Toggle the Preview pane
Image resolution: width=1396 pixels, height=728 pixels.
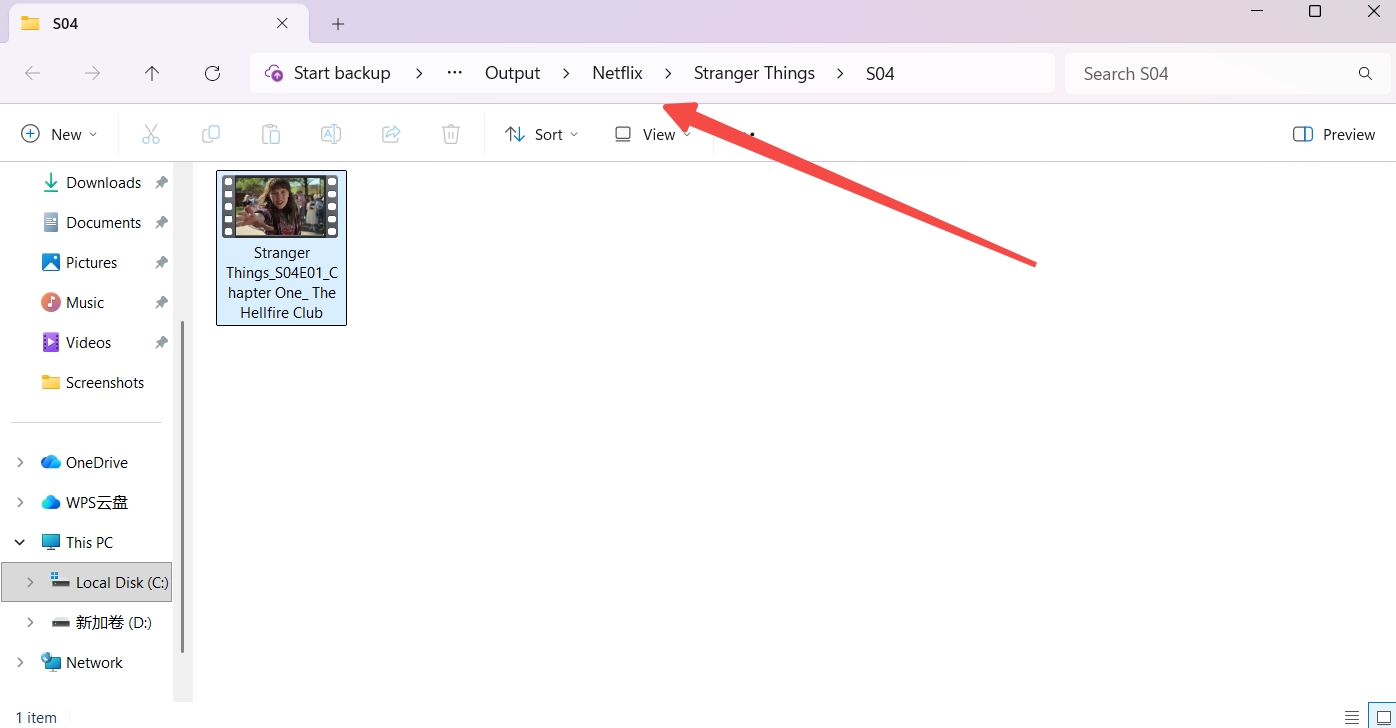[x=1334, y=133]
